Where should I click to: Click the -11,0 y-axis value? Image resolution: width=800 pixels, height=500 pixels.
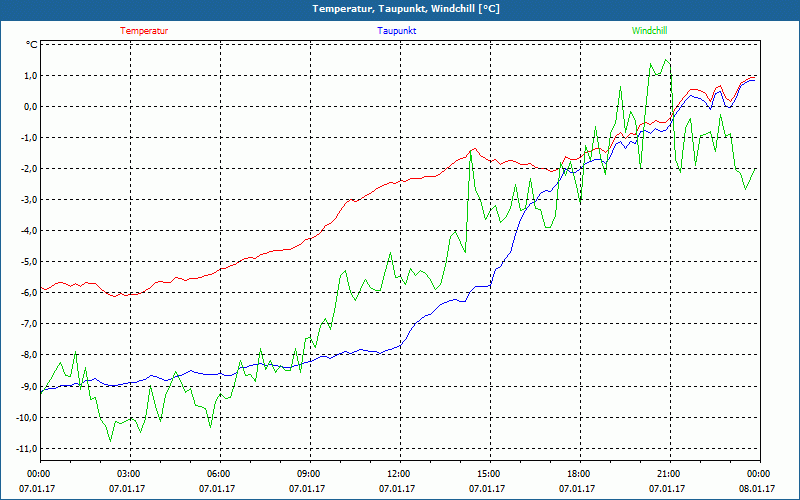tap(27, 449)
